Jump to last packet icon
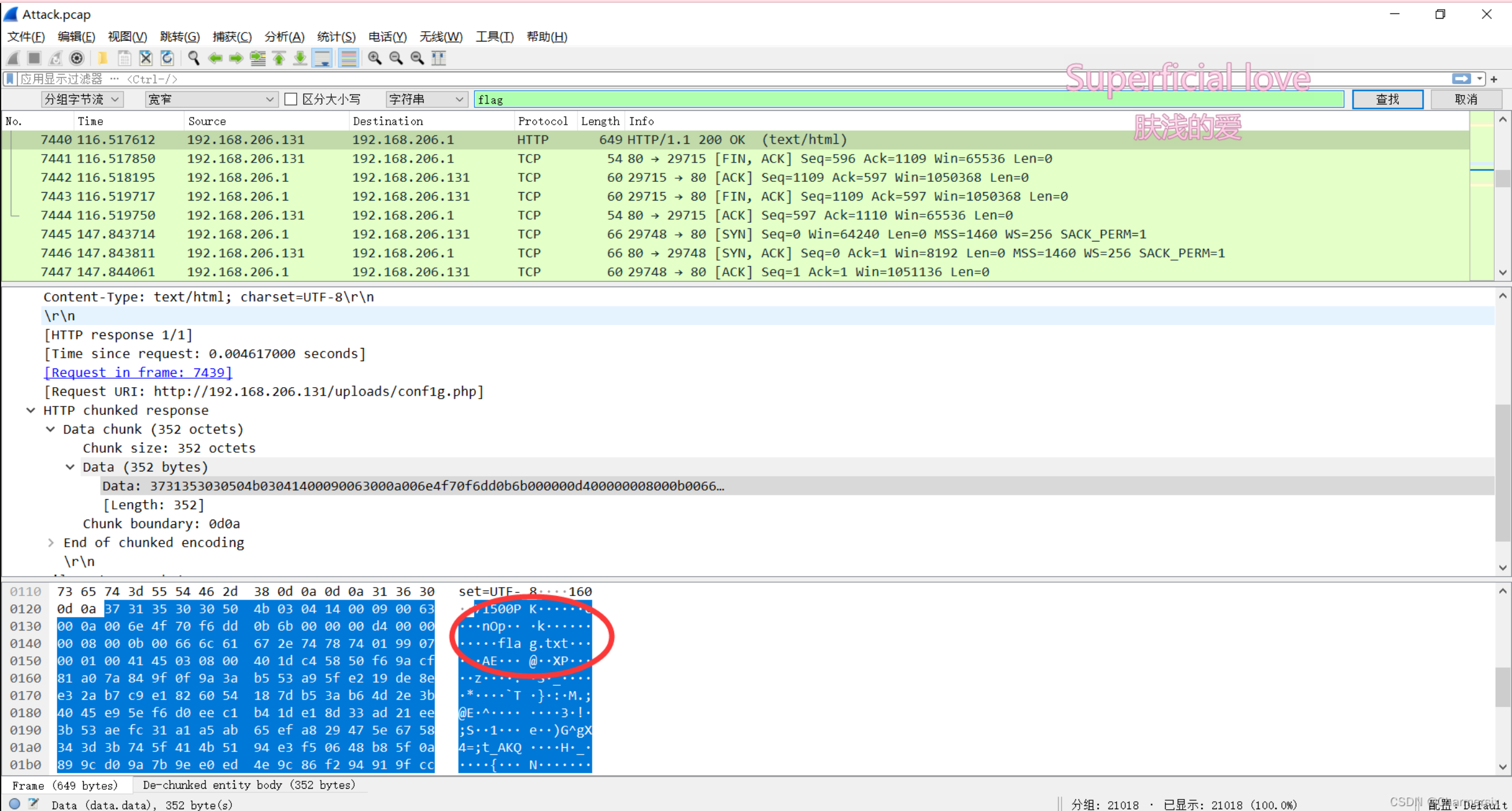This screenshot has width=1512, height=811. click(300, 58)
